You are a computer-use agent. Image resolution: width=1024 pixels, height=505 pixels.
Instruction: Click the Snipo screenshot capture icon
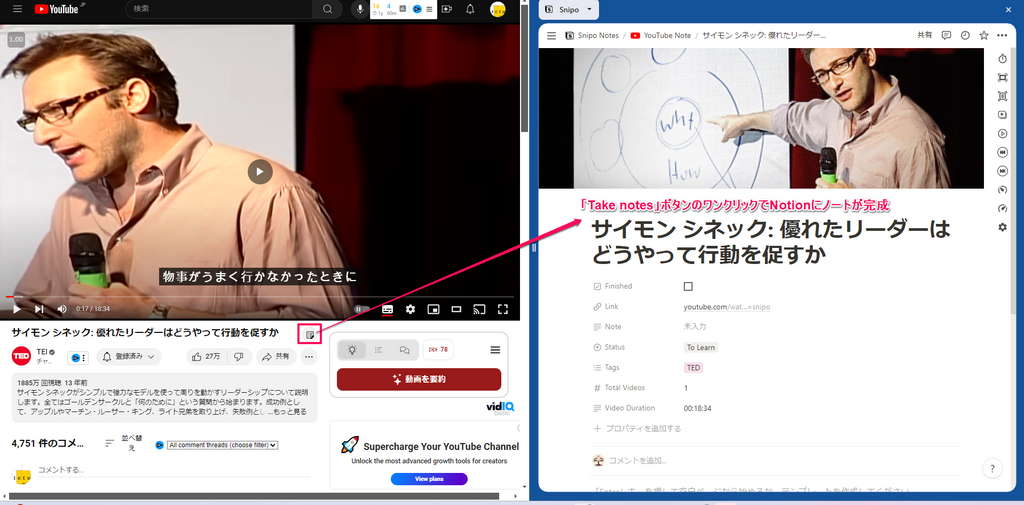1002,77
